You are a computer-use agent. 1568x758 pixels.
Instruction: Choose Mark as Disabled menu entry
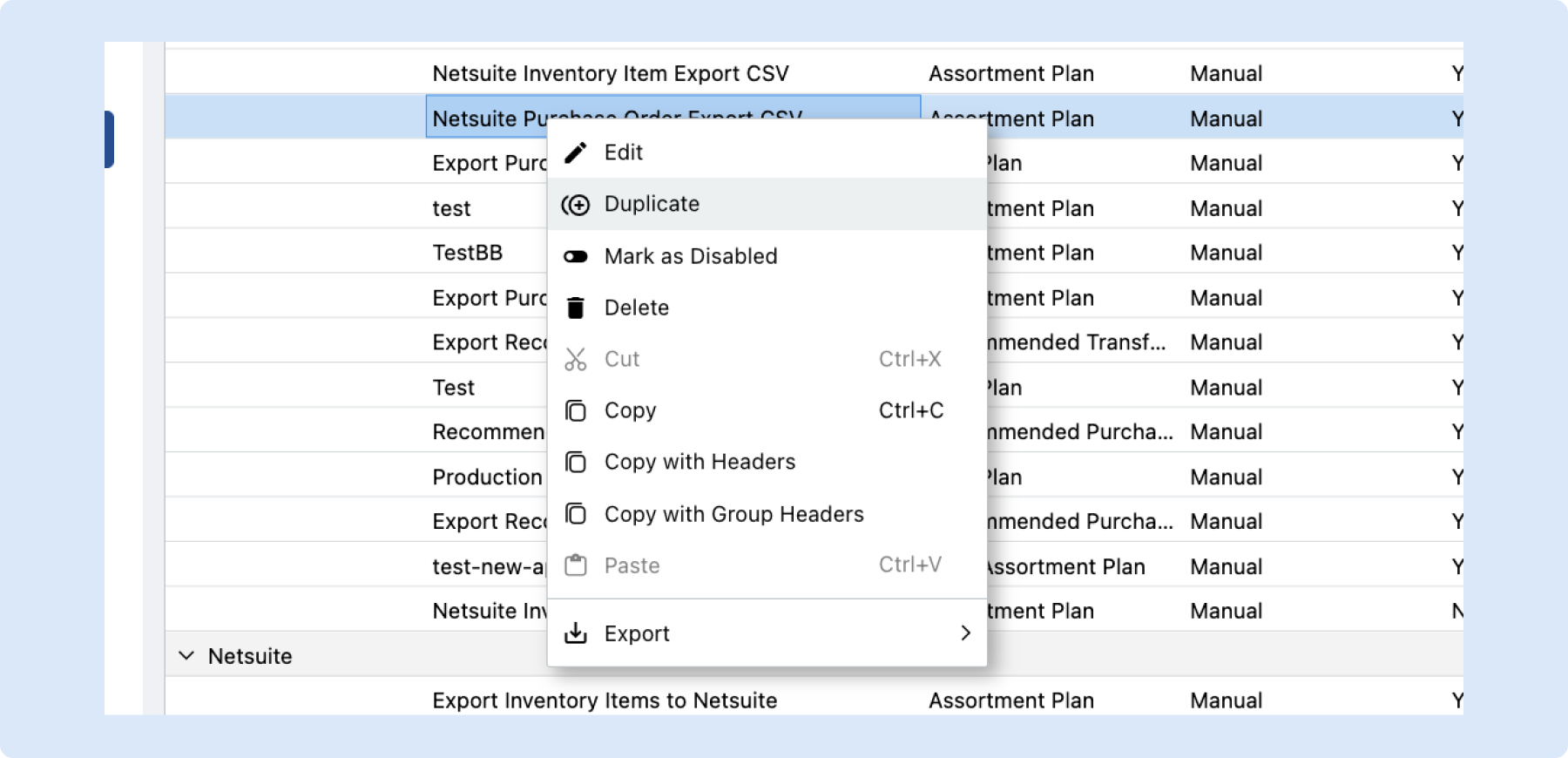coord(690,256)
